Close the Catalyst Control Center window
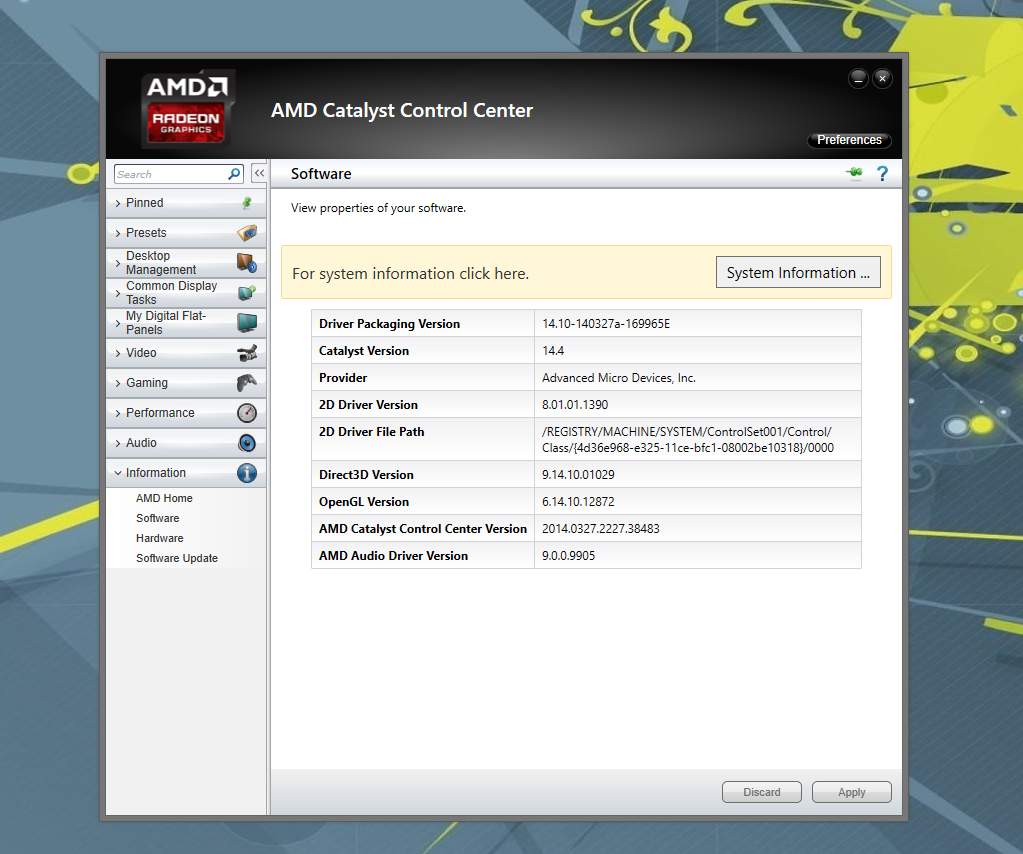 (x=882, y=78)
